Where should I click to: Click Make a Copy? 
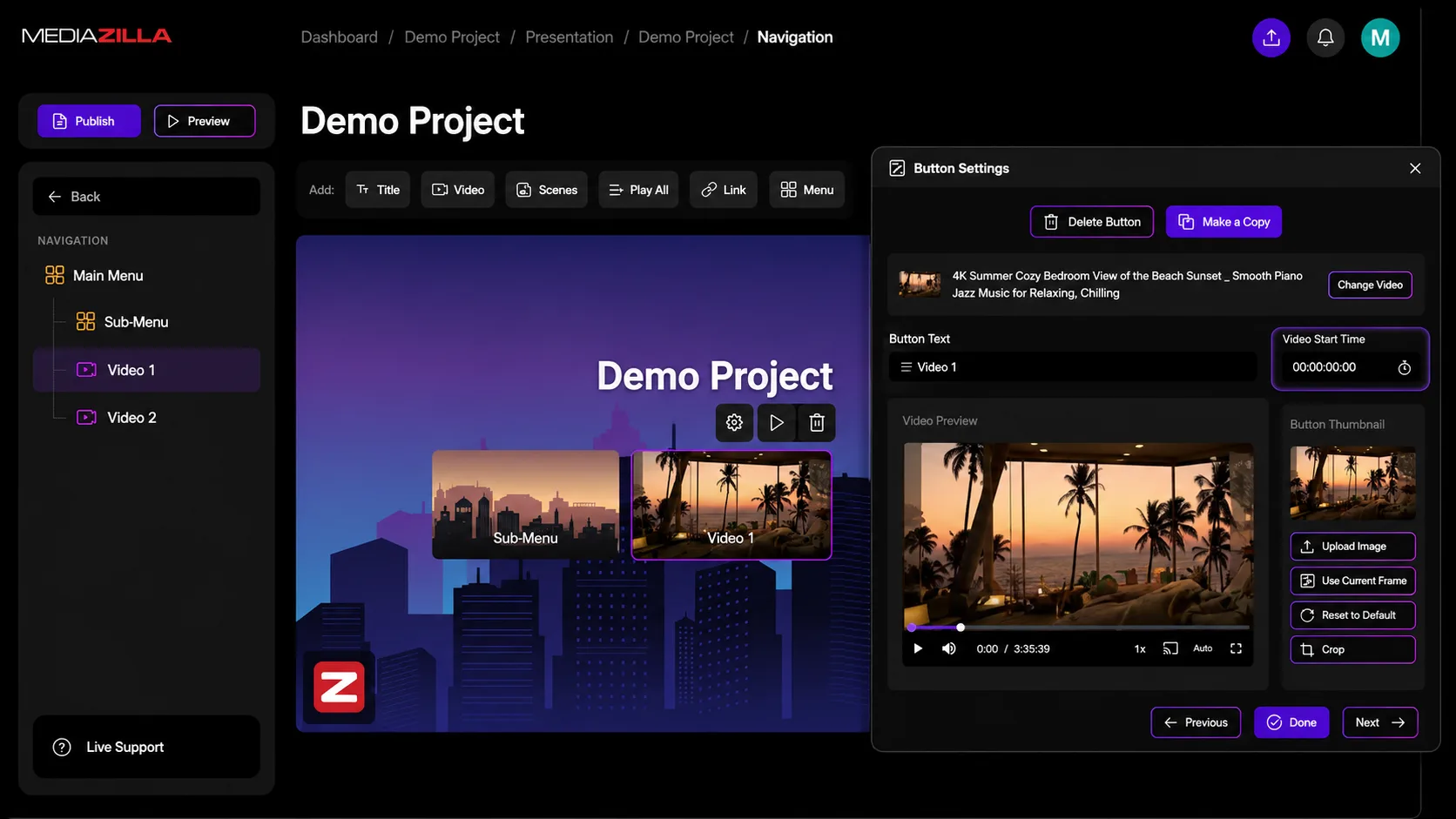coord(1223,222)
